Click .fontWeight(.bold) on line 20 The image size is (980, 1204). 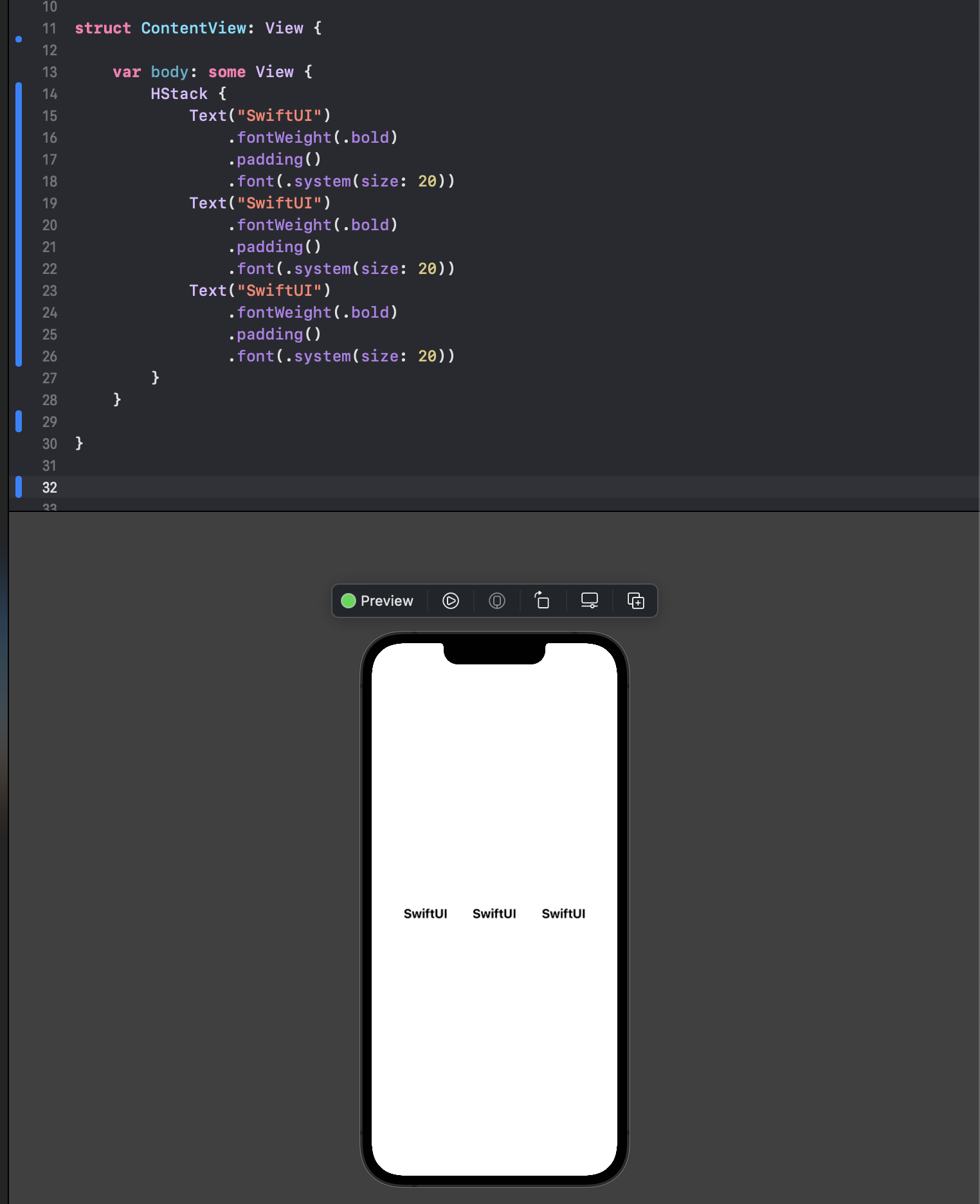click(313, 225)
